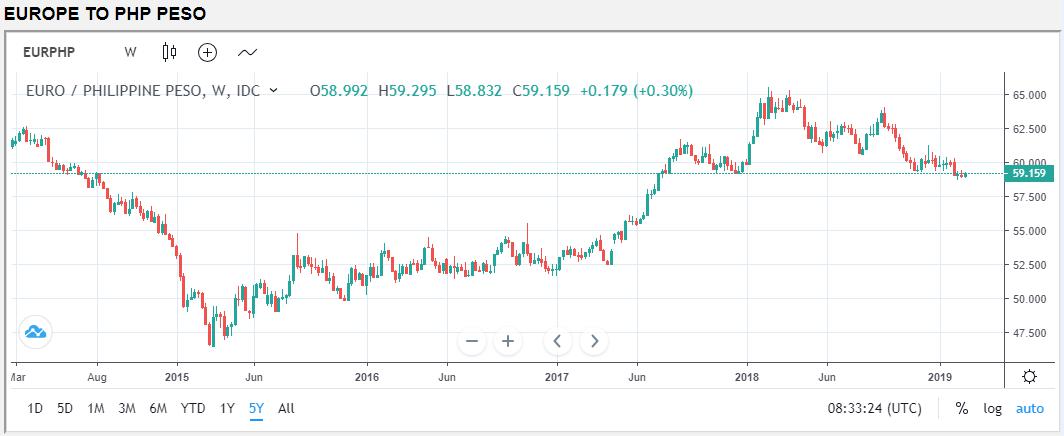
Task: Open the candlestick chart style selector
Action: tap(169, 51)
